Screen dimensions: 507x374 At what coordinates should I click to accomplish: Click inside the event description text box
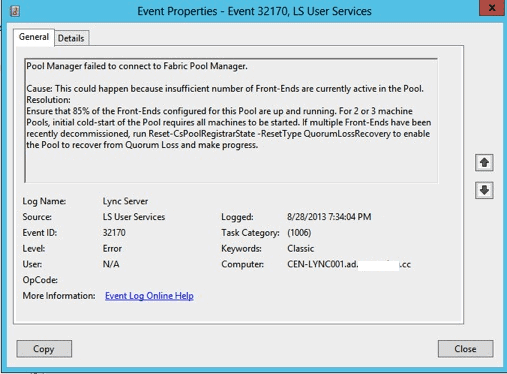coord(231,120)
